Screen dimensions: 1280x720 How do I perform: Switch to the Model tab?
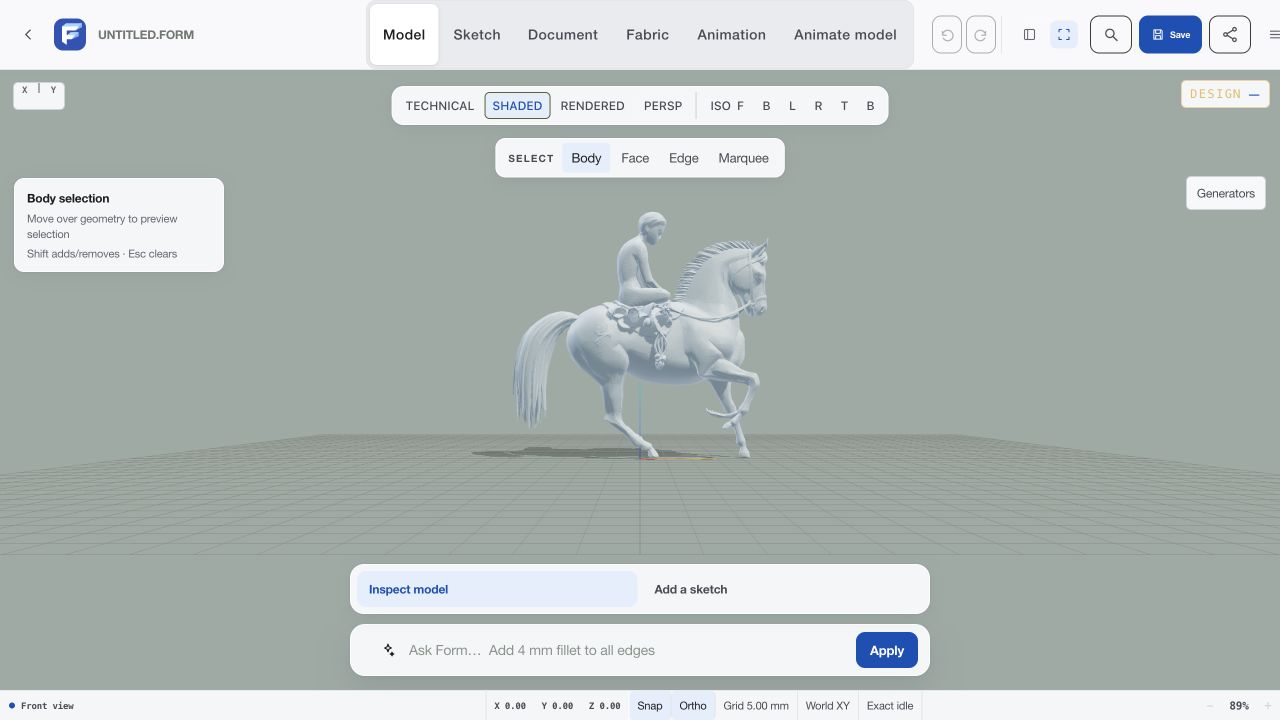click(404, 34)
